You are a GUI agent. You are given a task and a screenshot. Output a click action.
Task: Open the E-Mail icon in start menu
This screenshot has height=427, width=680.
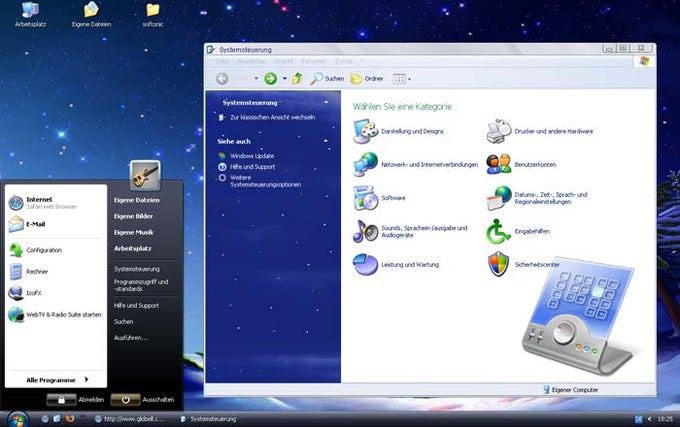click(x=16, y=224)
